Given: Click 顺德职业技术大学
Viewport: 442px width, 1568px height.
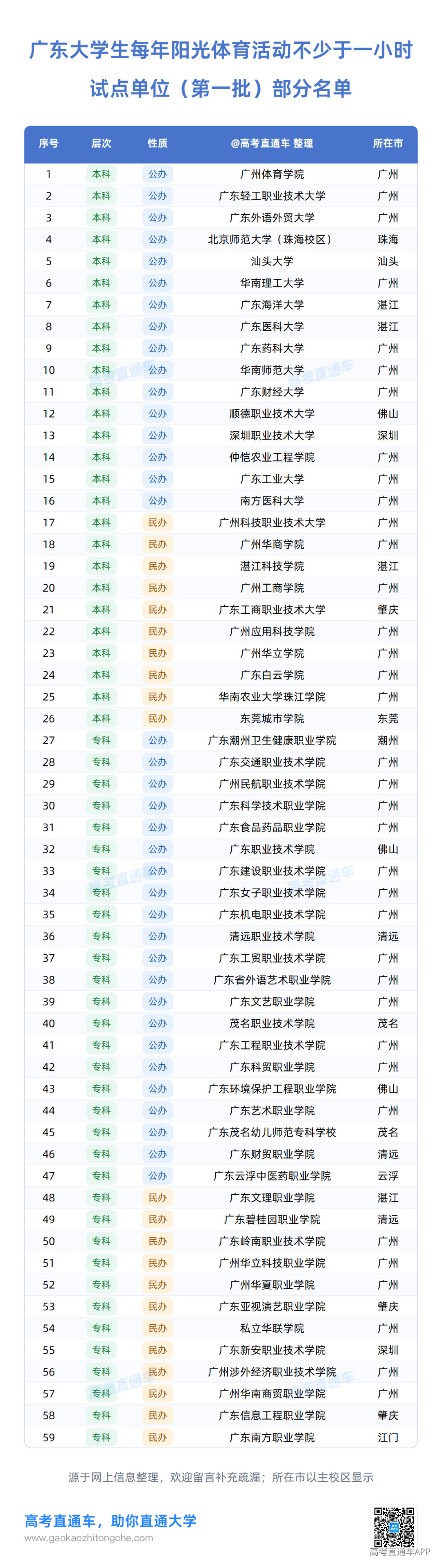Looking at the screenshot, I should coord(272,413).
